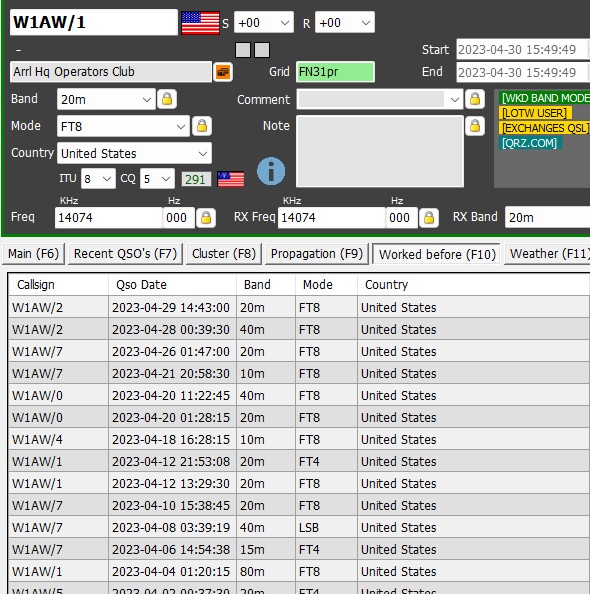This screenshot has width=590, height=594.
Task: Click the W1AW/1 callsign input field
Action: tap(94, 22)
